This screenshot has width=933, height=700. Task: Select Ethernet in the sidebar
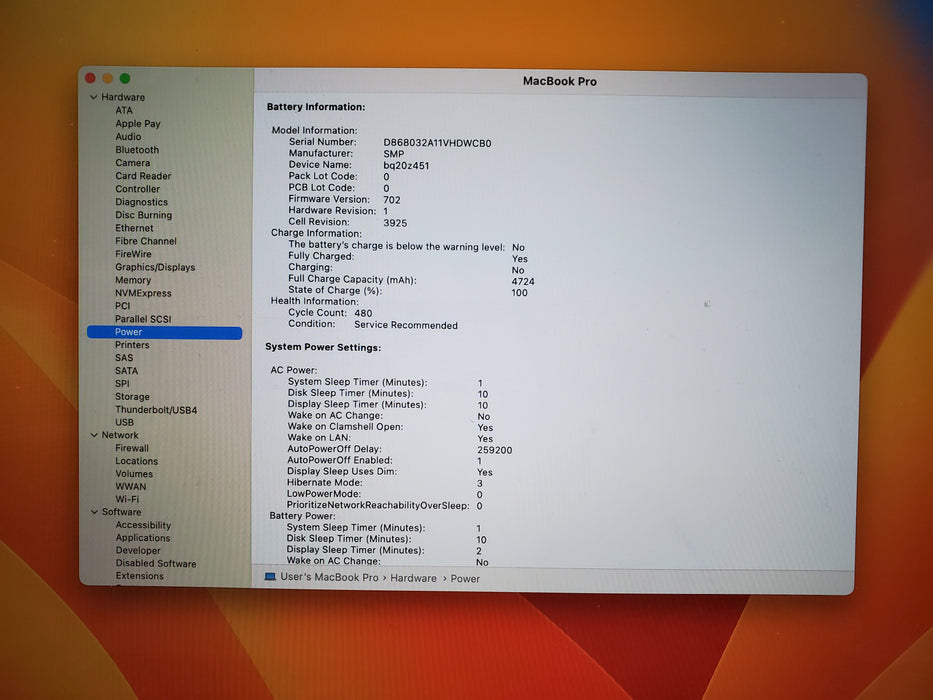tap(134, 228)
